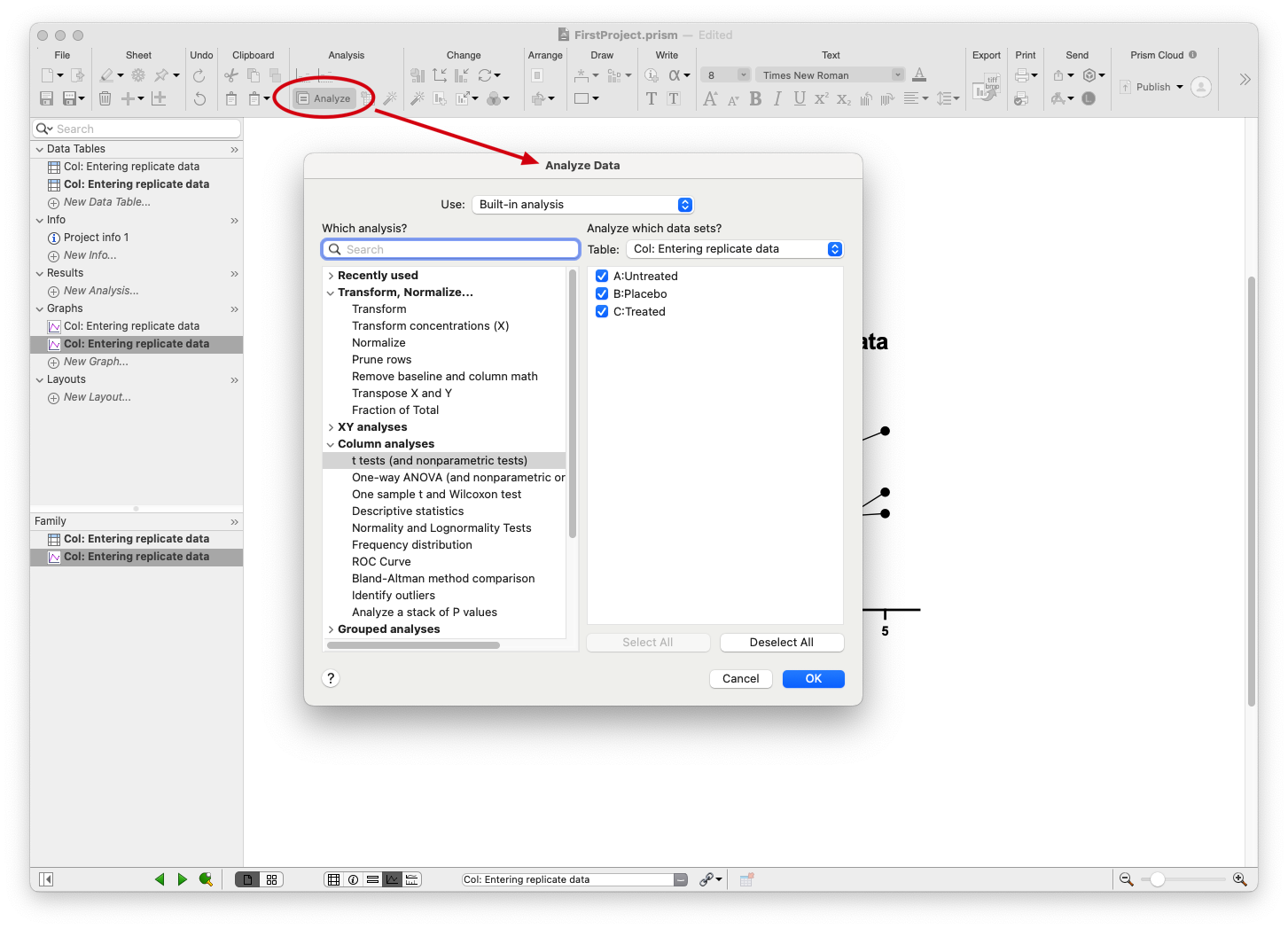Viewport: 1288px width, 929px height.
Task: Click the Bold text icon
Action: pos(755,98)
